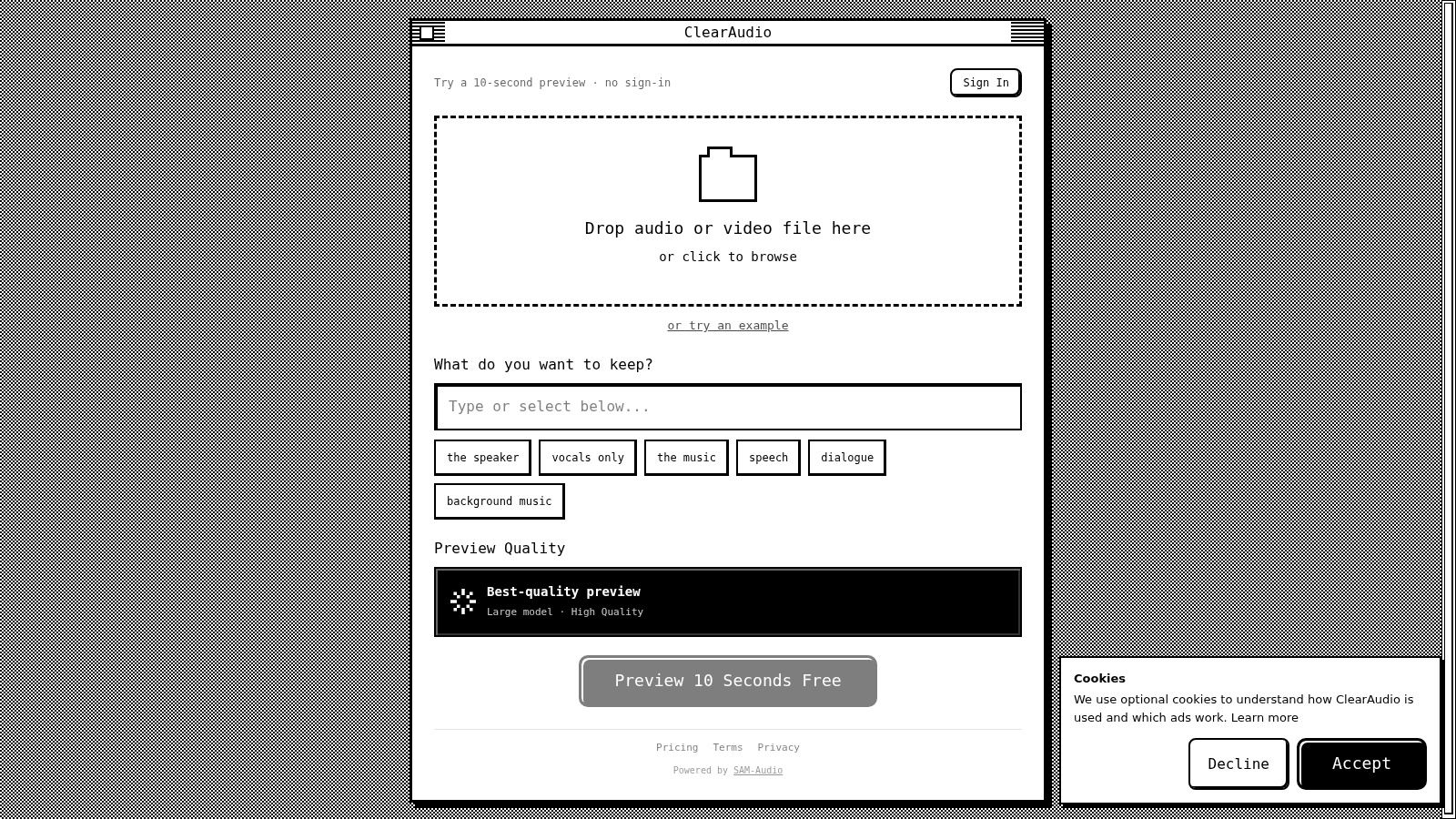This screenshot has height=819, width=1456.
Task: Click the 'What do you want to keep?' heading
Action: tap(543, 365)
